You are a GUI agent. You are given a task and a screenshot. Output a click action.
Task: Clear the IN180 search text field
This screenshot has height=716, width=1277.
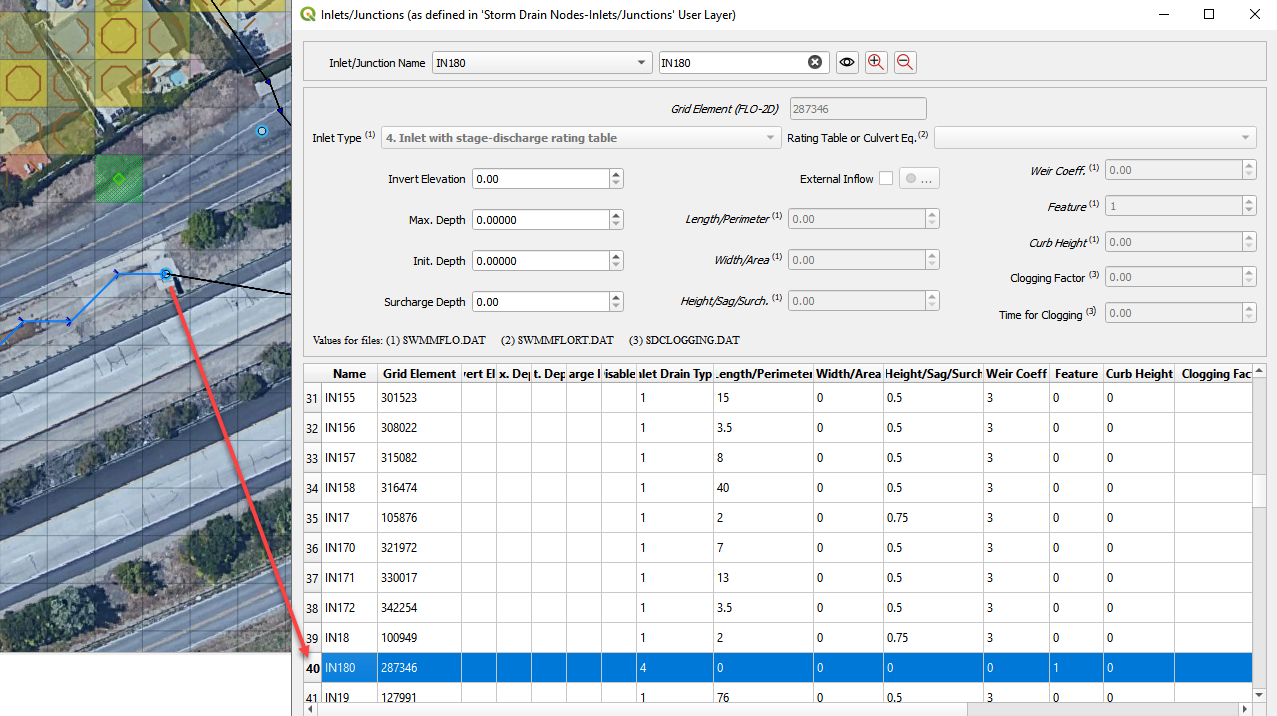(815, 63)
